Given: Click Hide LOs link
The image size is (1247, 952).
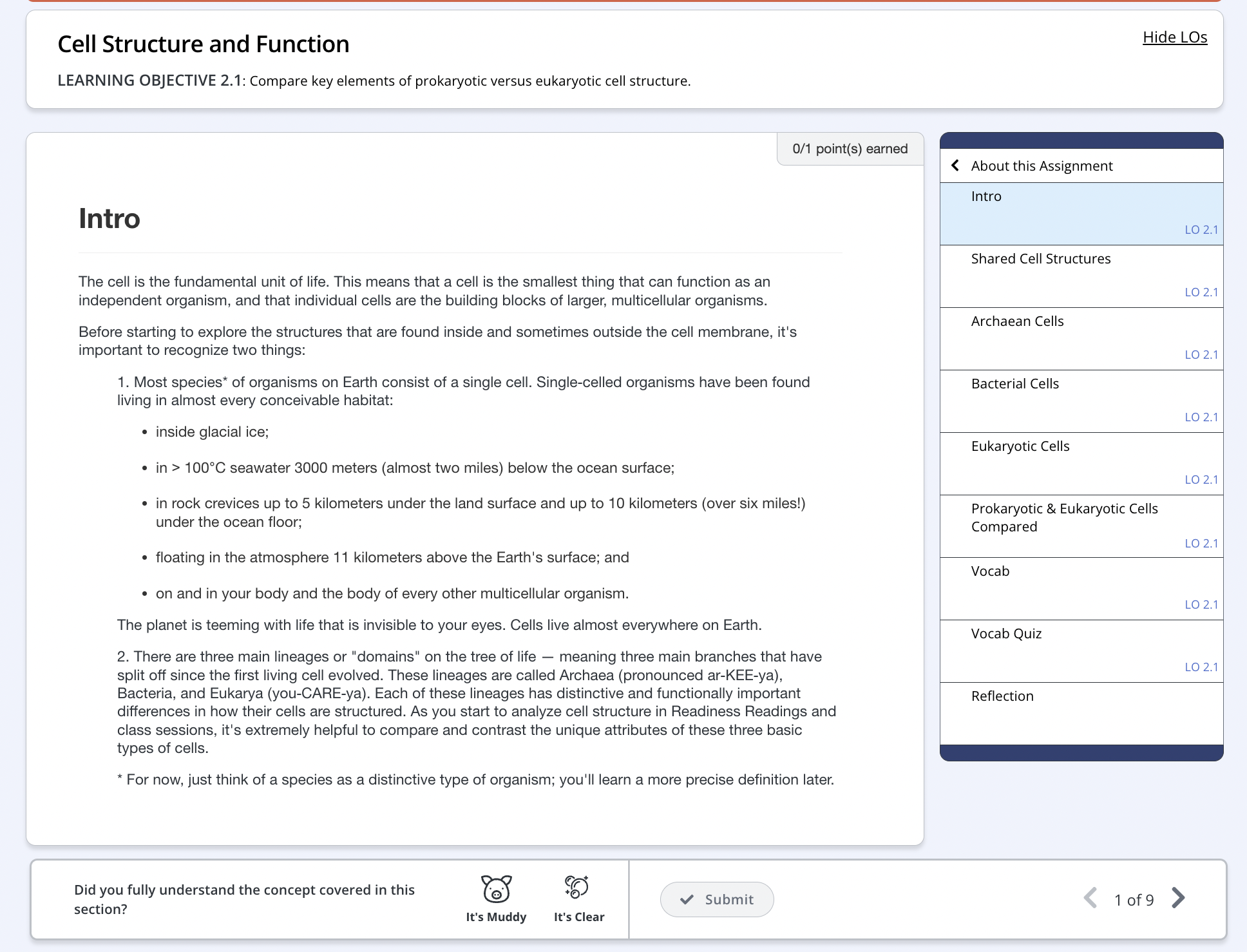Looking at the screenshot, I should (1174, 37).
